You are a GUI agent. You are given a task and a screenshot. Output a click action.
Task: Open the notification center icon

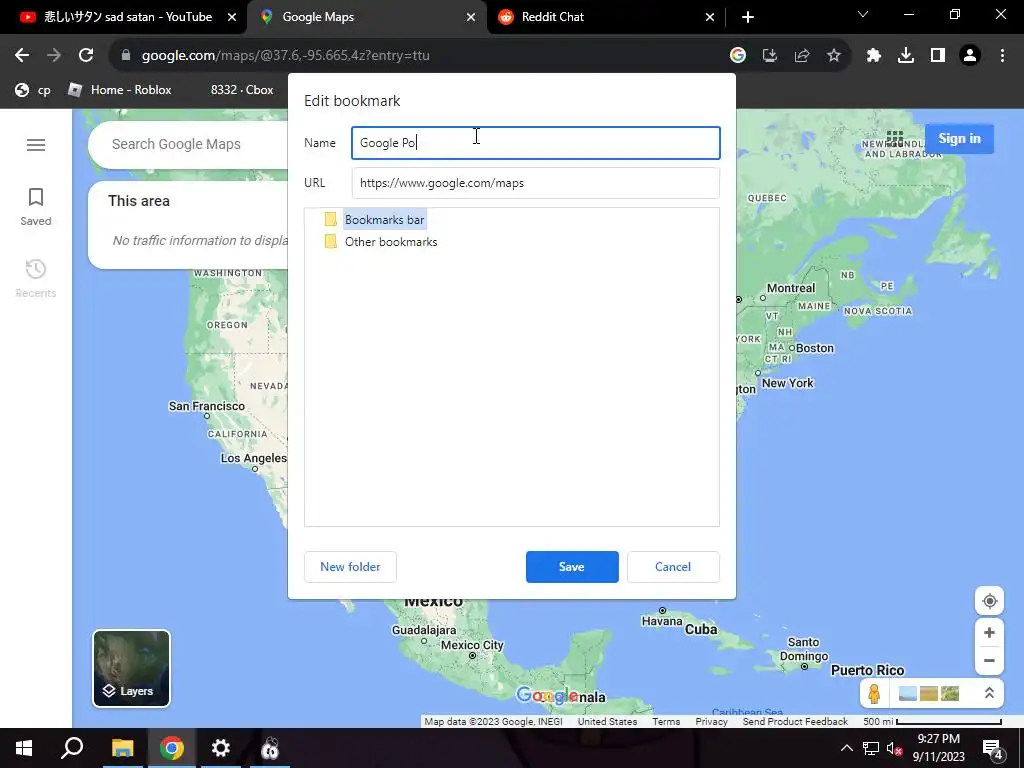click(x=993, y=748)
